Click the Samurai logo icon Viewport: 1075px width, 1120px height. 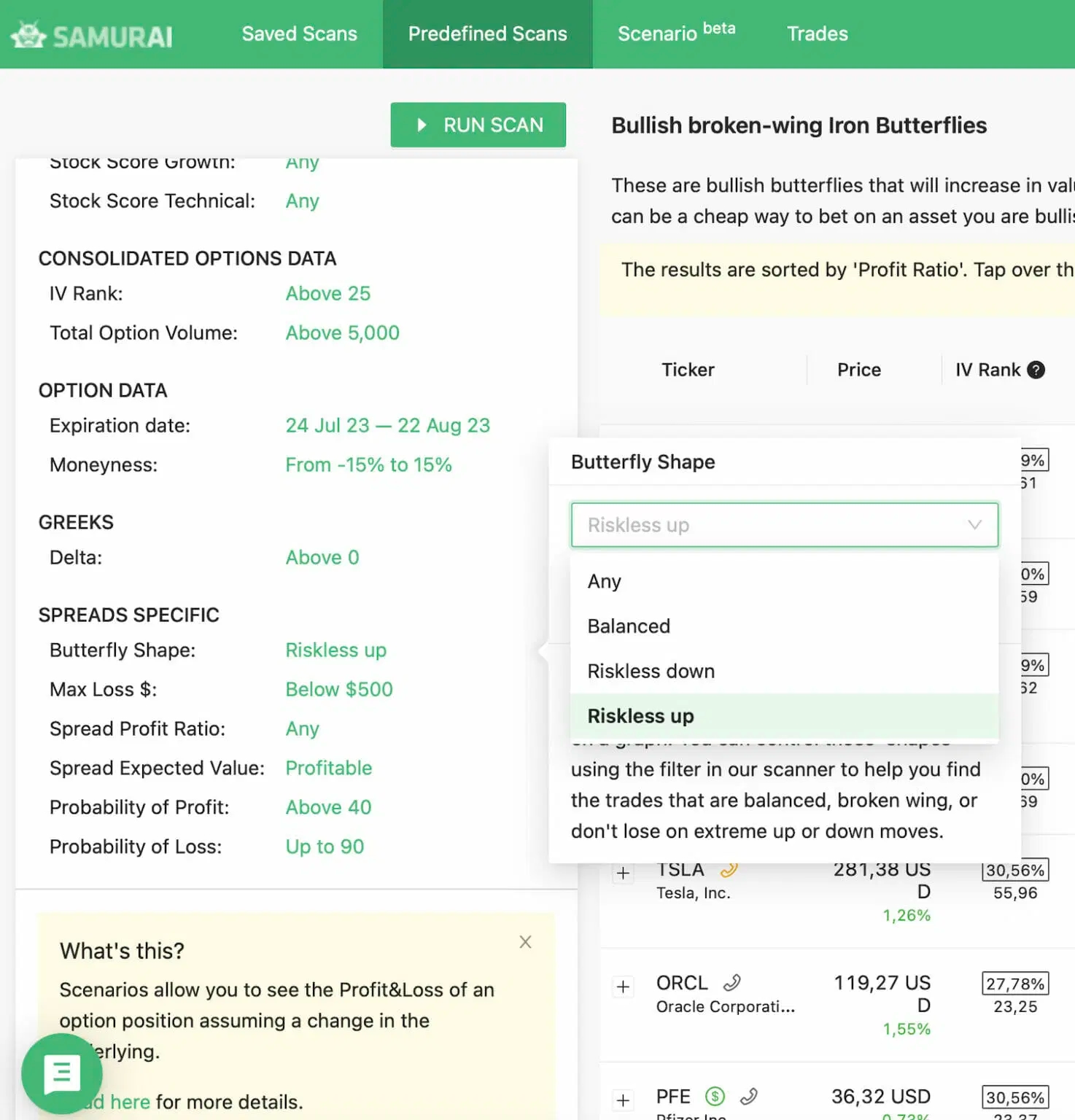coord(29,35)
